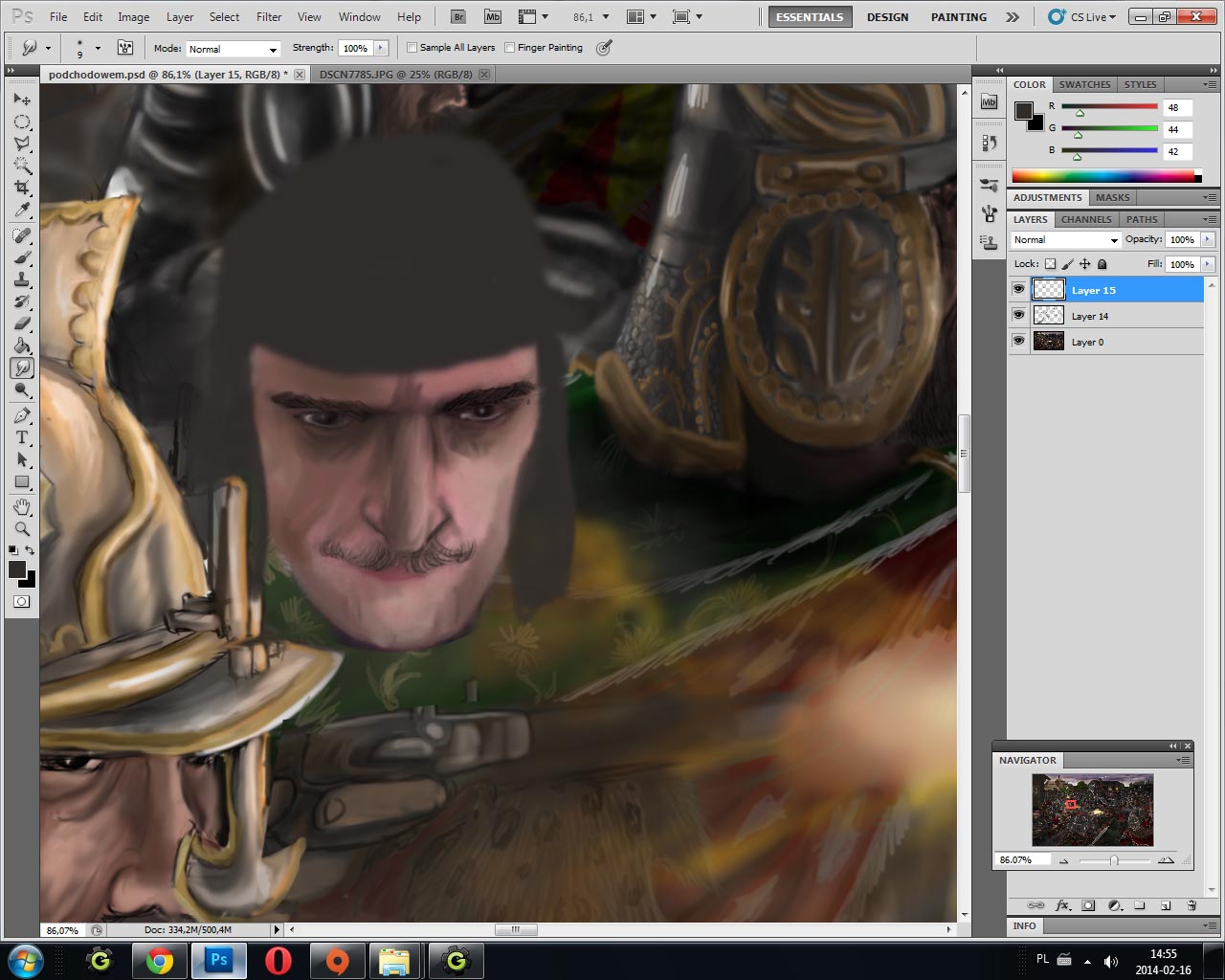
Task: Select the Crop tool
Action: pos(22,188)
